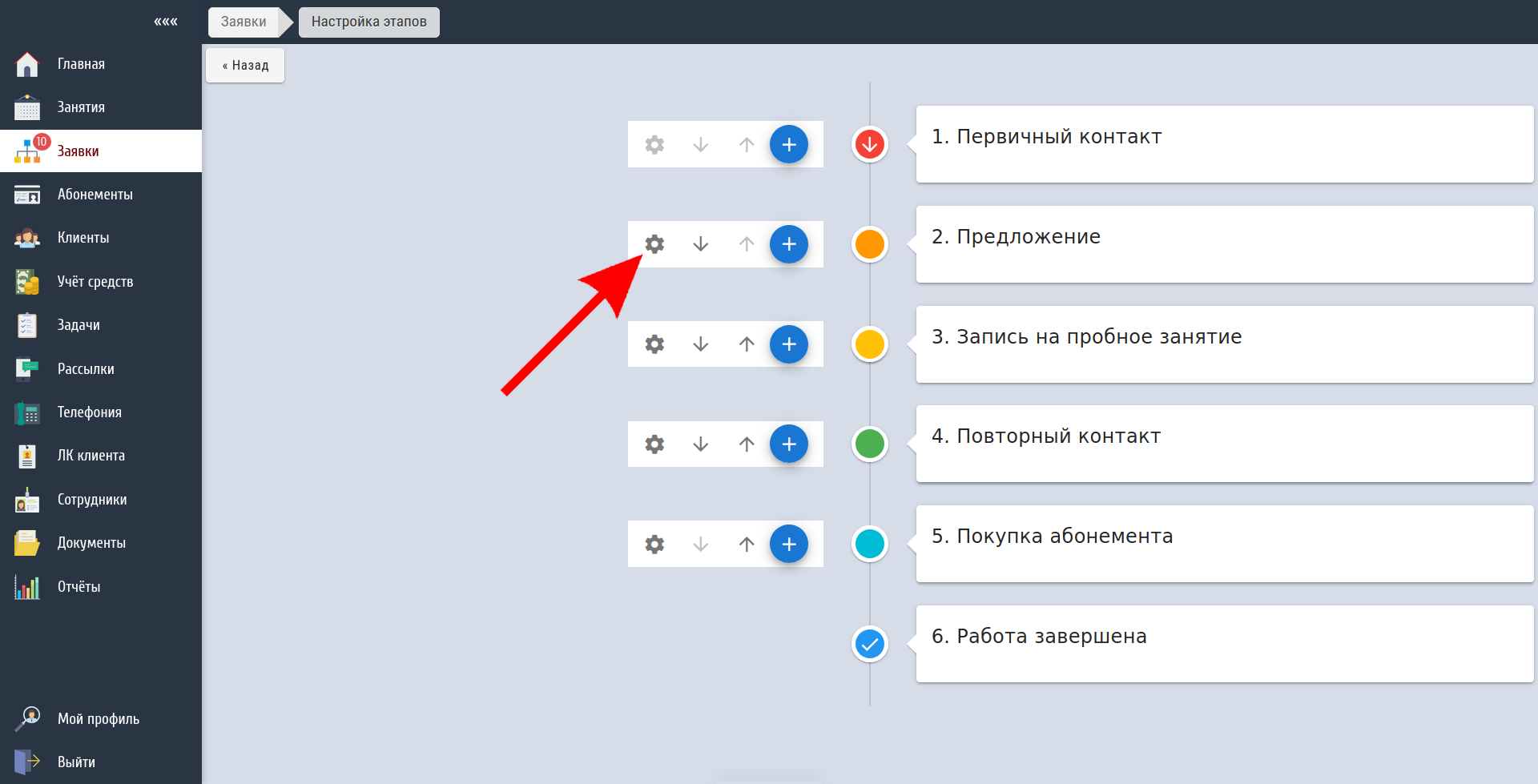
Task: Click cyan marker of Покупка абонемента
Action: [870, 544]
